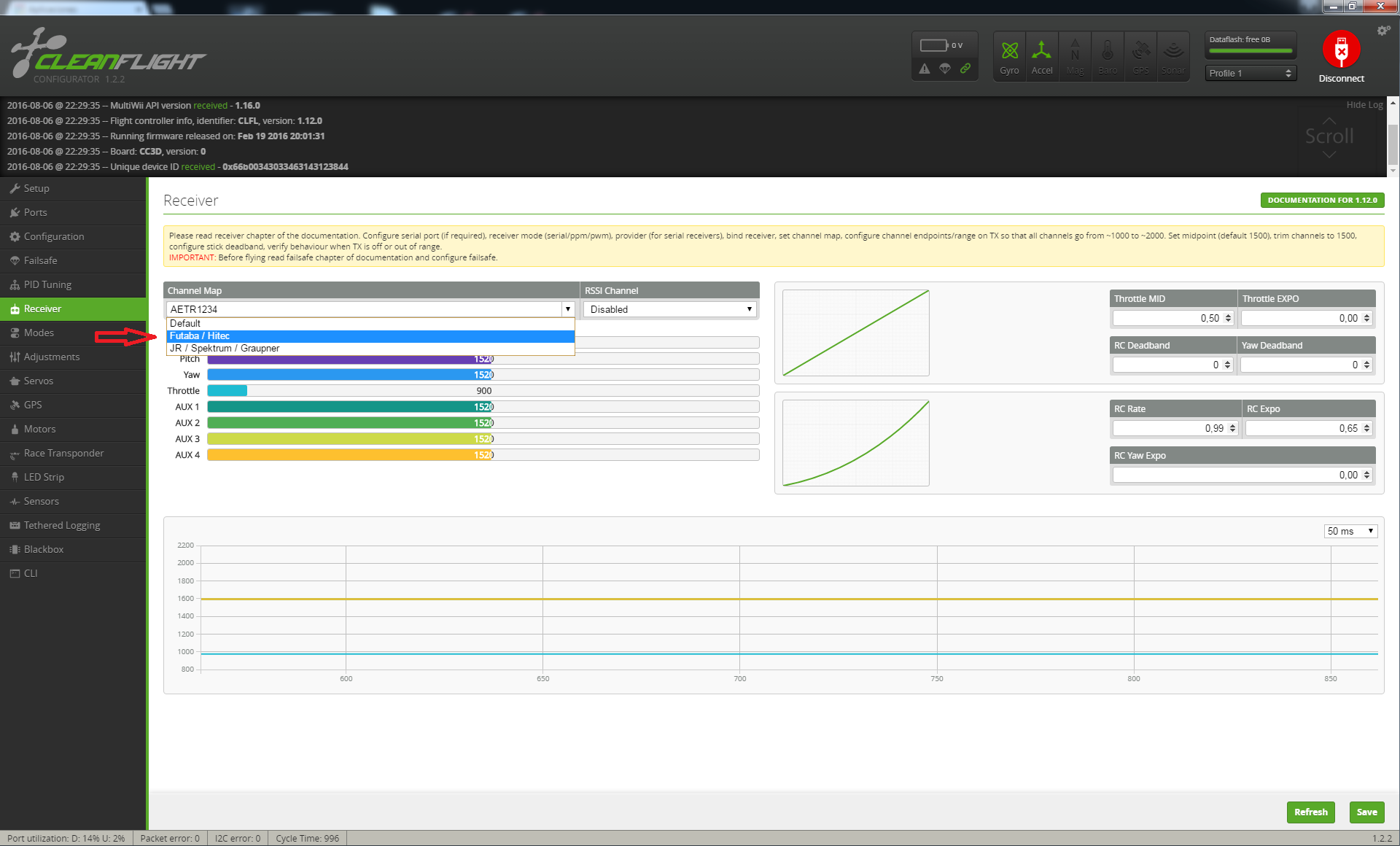Viewport: 1400px width, 846px height.
Task: Open the RSSI Channel dropdown
Action: (670, 309)
